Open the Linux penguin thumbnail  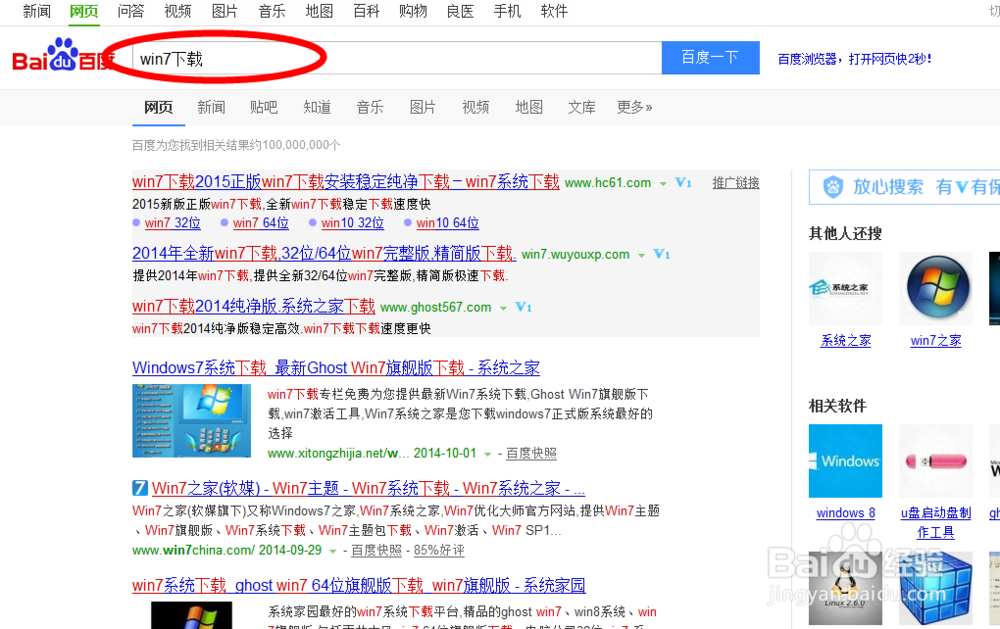845,588
